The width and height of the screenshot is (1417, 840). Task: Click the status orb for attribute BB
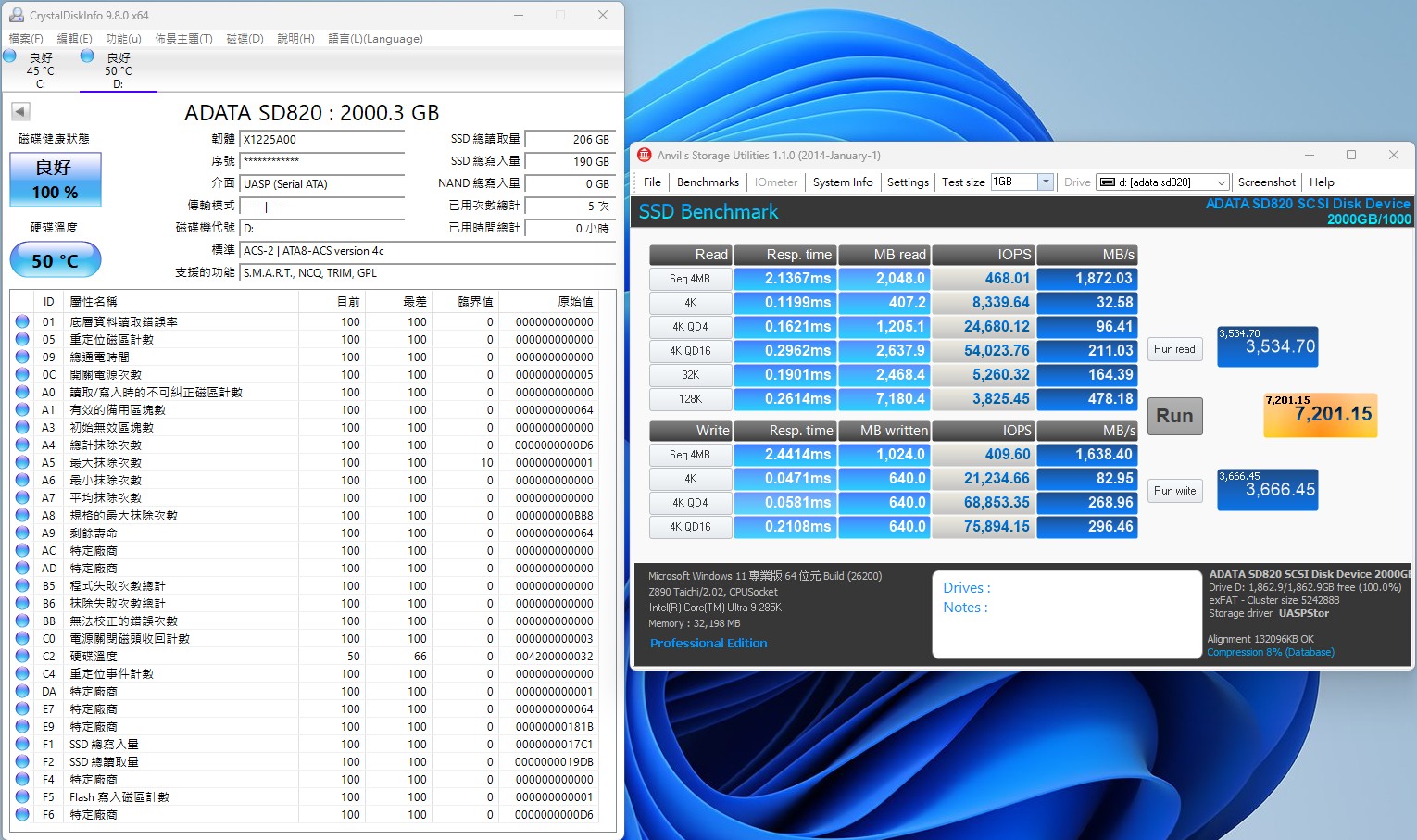22,621
